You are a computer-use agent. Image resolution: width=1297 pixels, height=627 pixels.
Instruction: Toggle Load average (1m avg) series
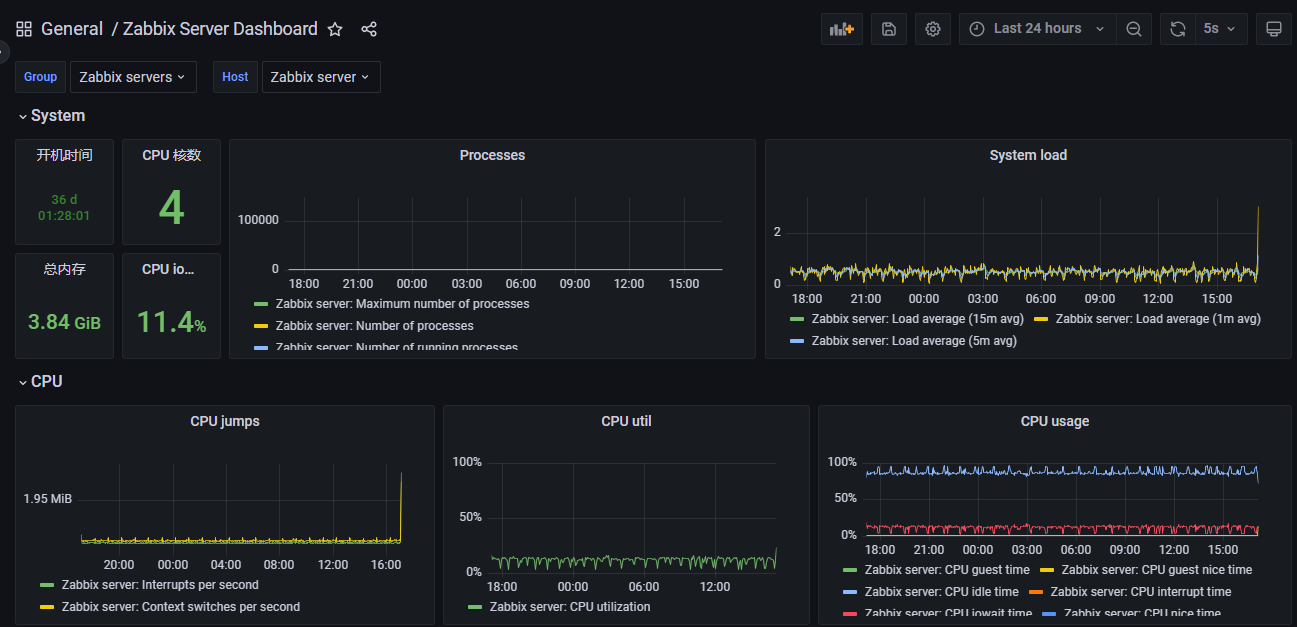(x=1158, y=319)
